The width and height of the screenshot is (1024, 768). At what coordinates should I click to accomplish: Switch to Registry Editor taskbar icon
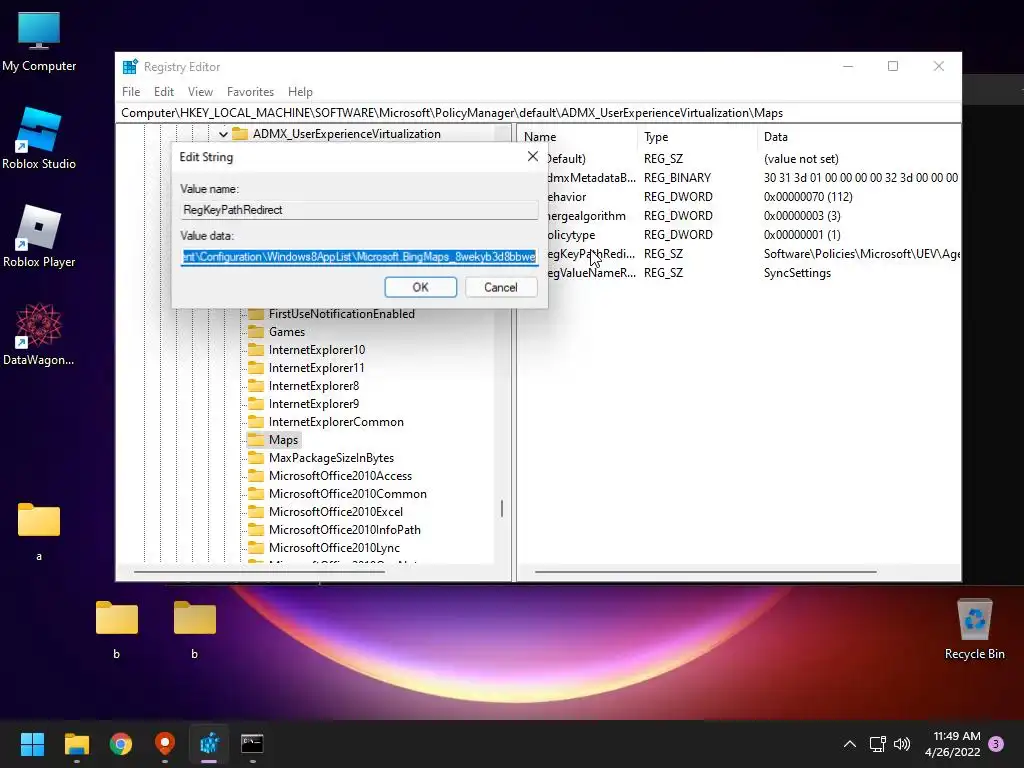209,743
